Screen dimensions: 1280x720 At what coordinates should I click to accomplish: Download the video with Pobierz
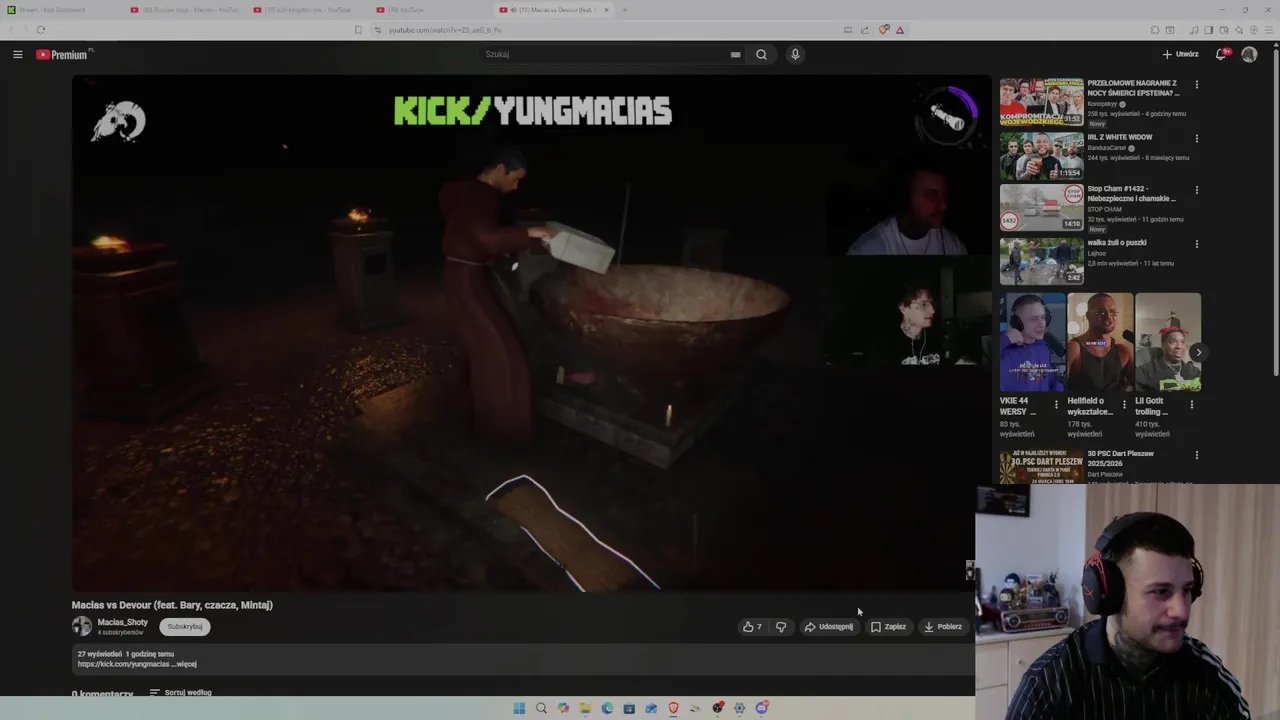click(x=943, y=627)
